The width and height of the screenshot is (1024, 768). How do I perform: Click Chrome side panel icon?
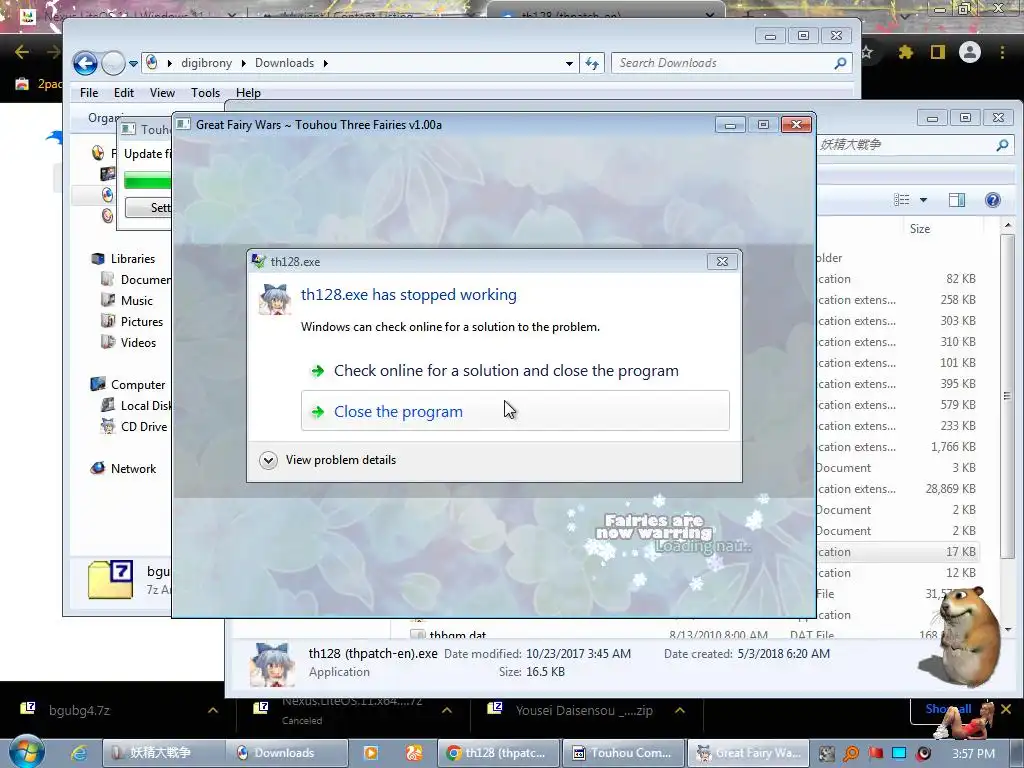(x=938, y=52)
